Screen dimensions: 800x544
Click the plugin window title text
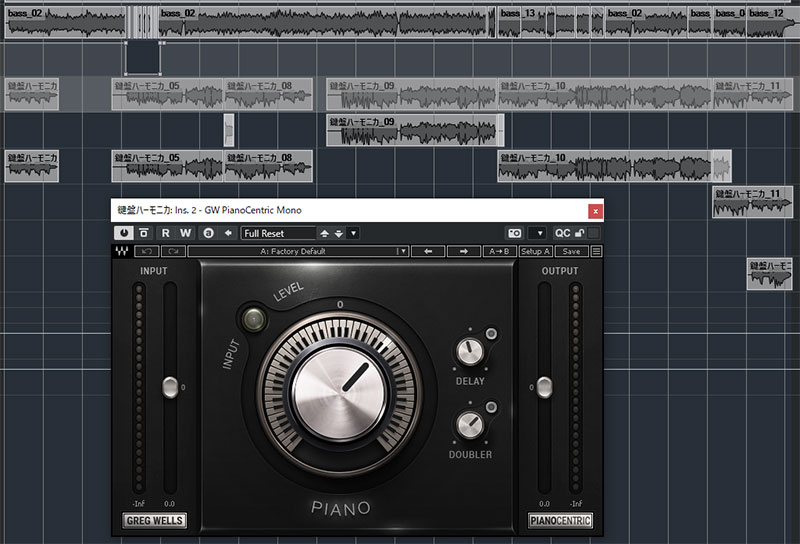(x=209, y=210)
